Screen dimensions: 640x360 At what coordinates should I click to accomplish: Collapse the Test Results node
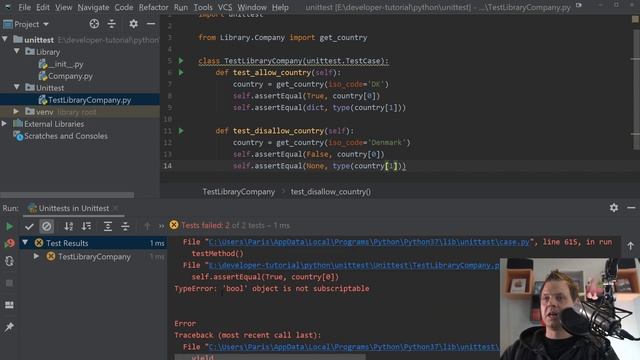[25, 242]
